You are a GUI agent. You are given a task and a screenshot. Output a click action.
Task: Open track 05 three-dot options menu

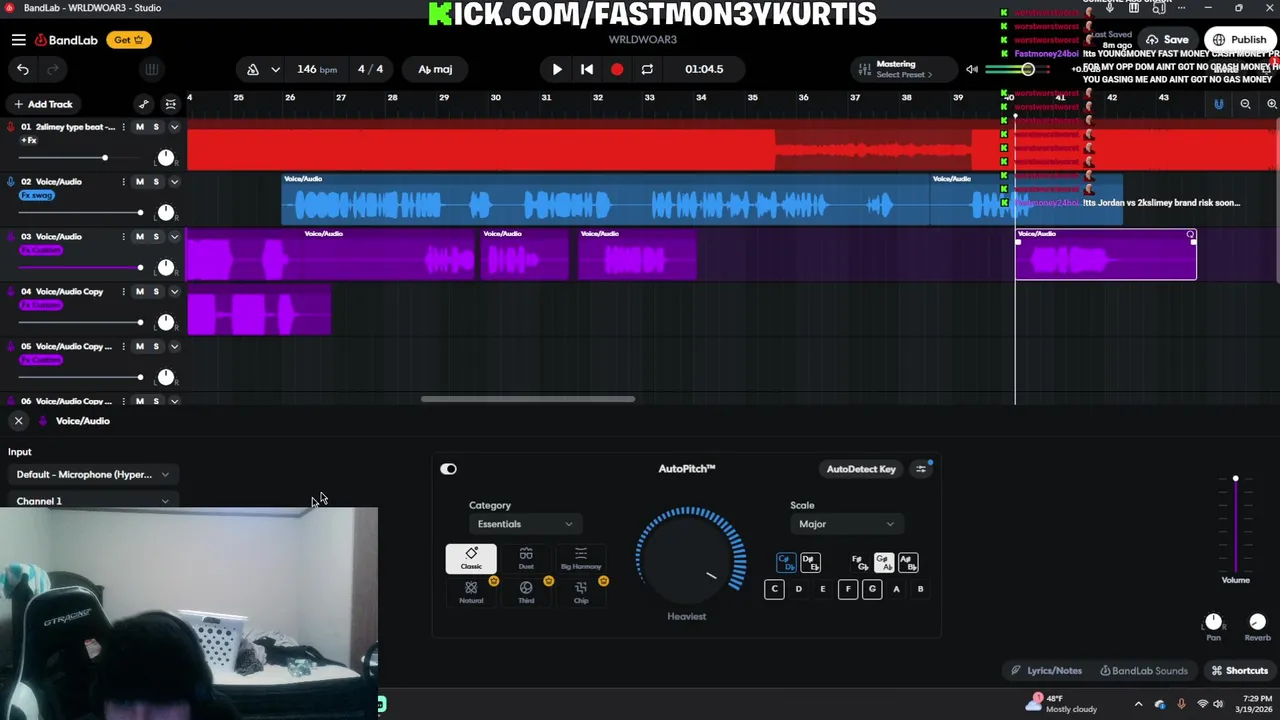point(124,347)
